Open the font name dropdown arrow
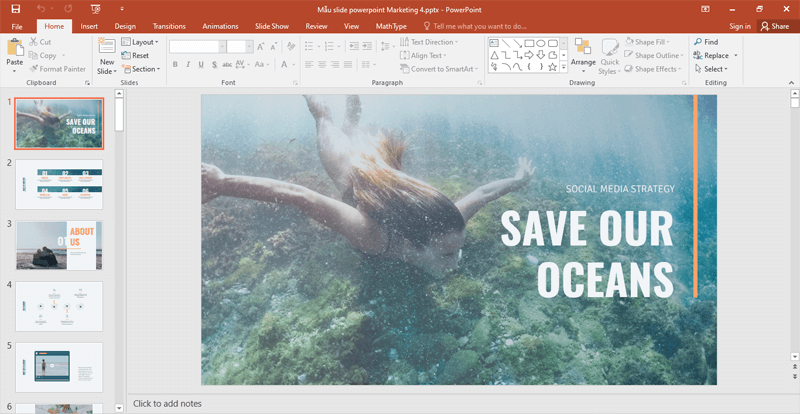This screenshot has width=800, height=414. tap(222, 47)
